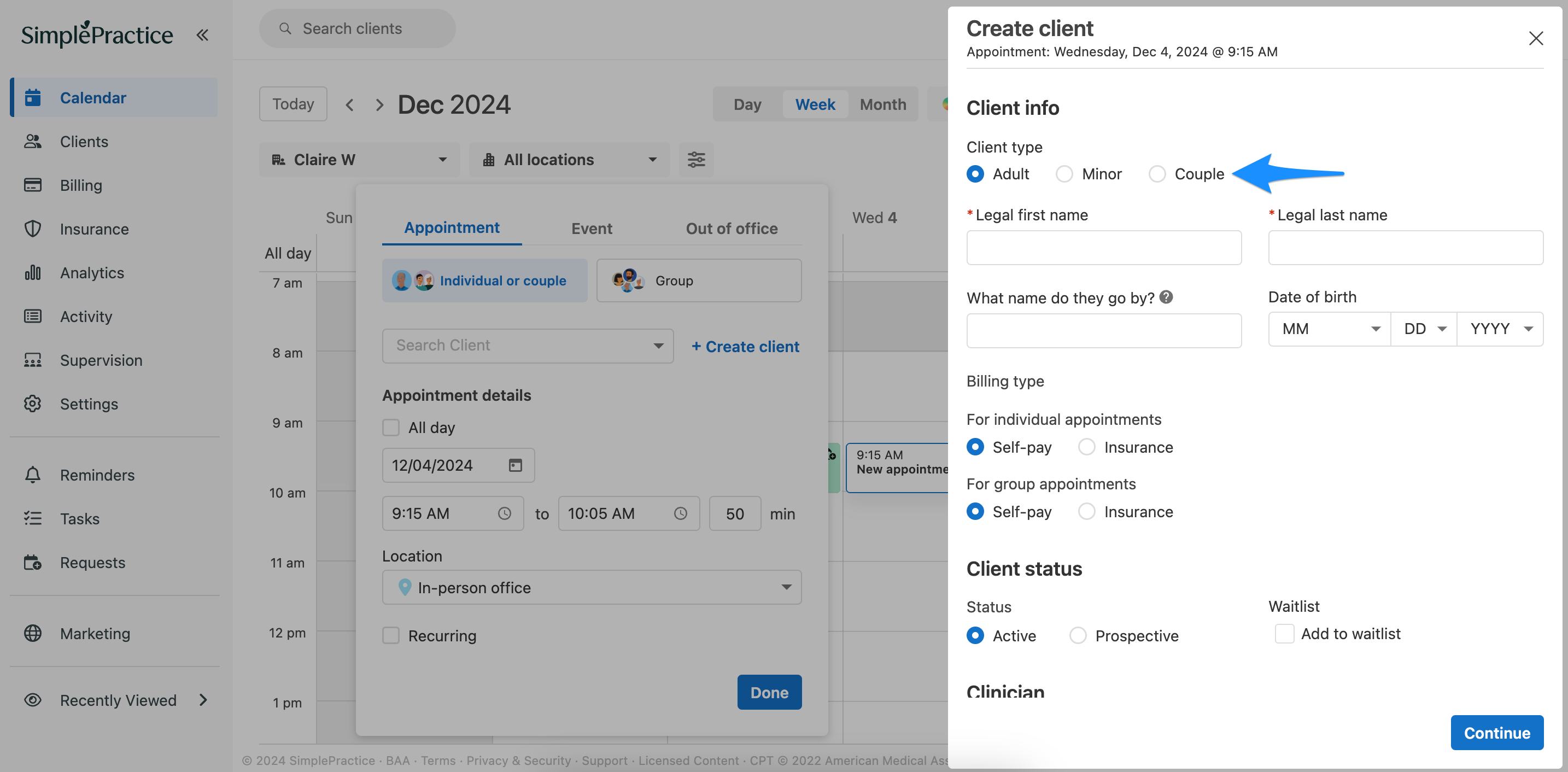Click the + Create client link
The width and height of the screenshot is (1568, 772).
point(746,347)
